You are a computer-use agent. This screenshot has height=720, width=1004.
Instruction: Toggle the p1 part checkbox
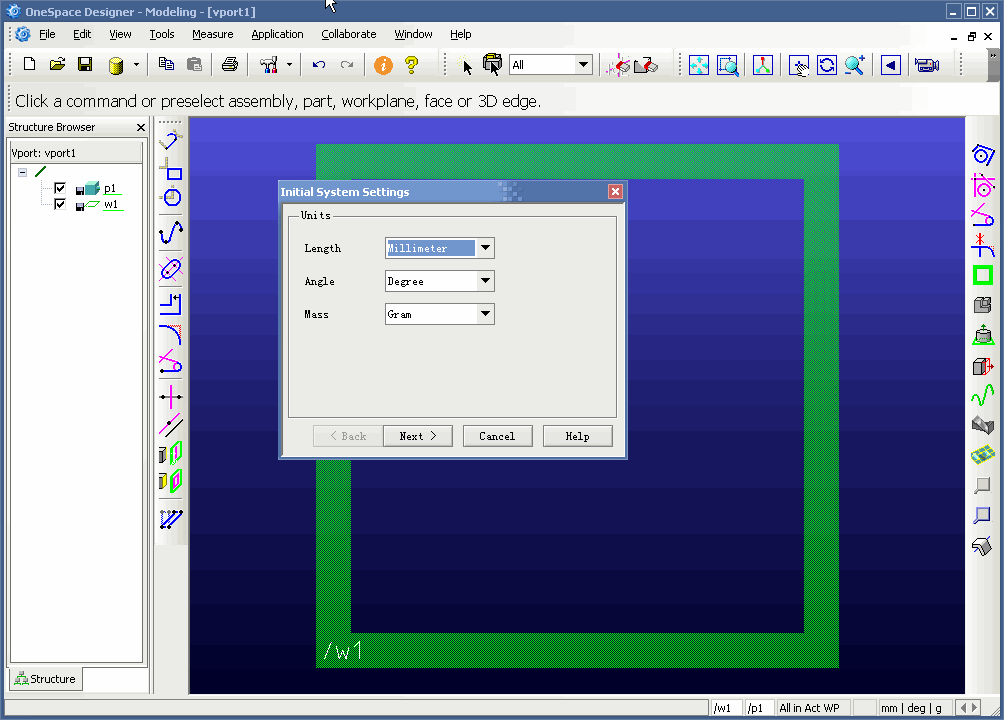click(60, 188)
